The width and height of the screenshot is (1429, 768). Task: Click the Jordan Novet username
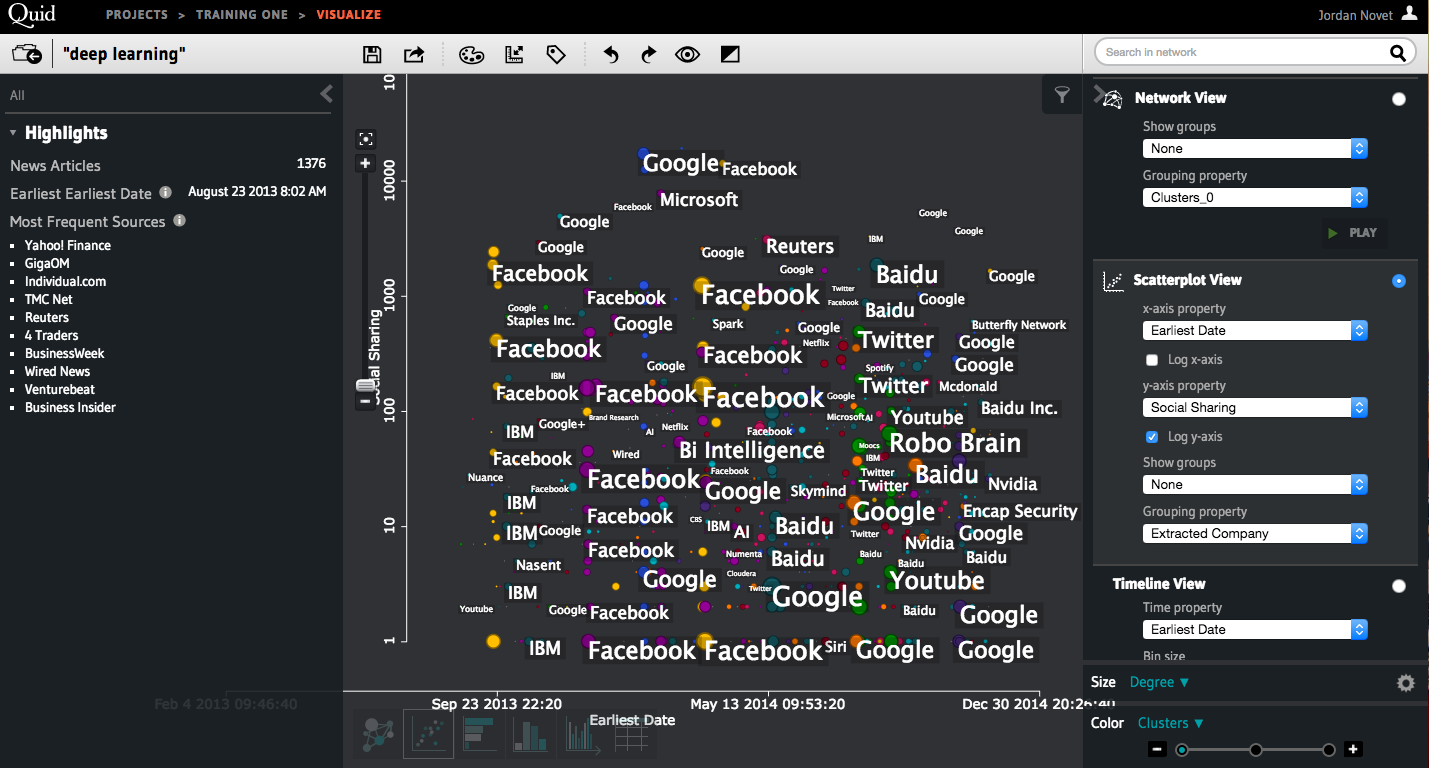pos(1356,15)
